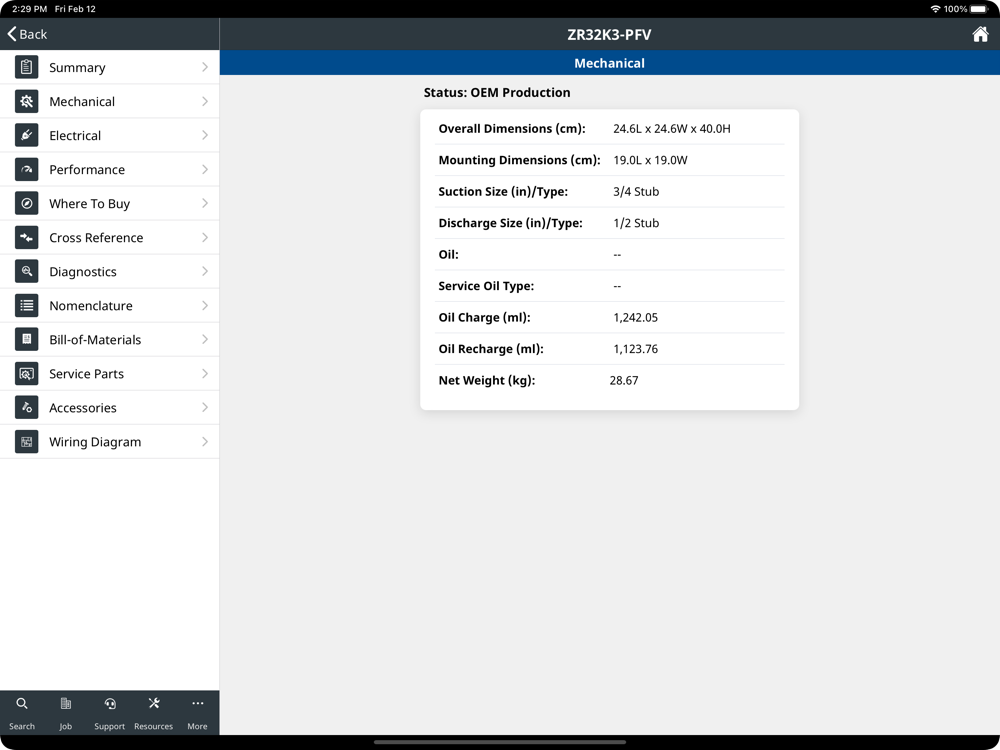Go back using the Back button
Screen dimensions: 1000x750
(x=27, y=34)
